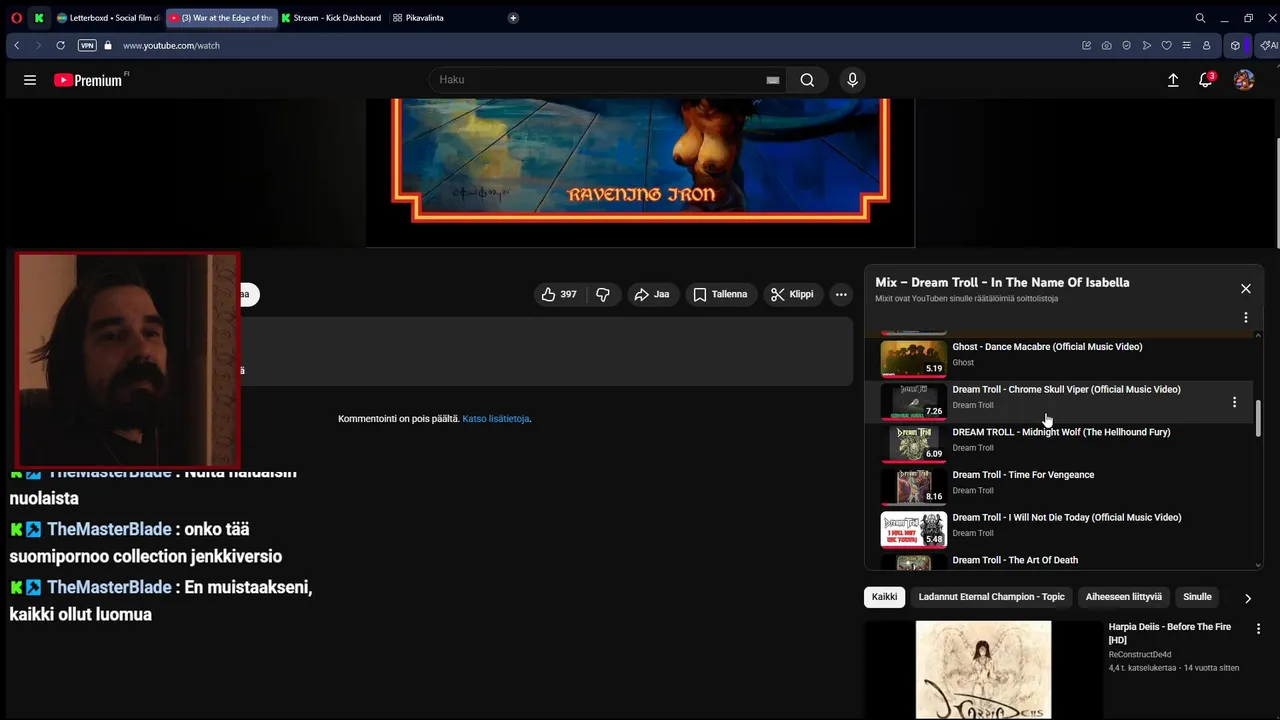Play Dream Troll - Time For Vengeance

pos(1023,475)
